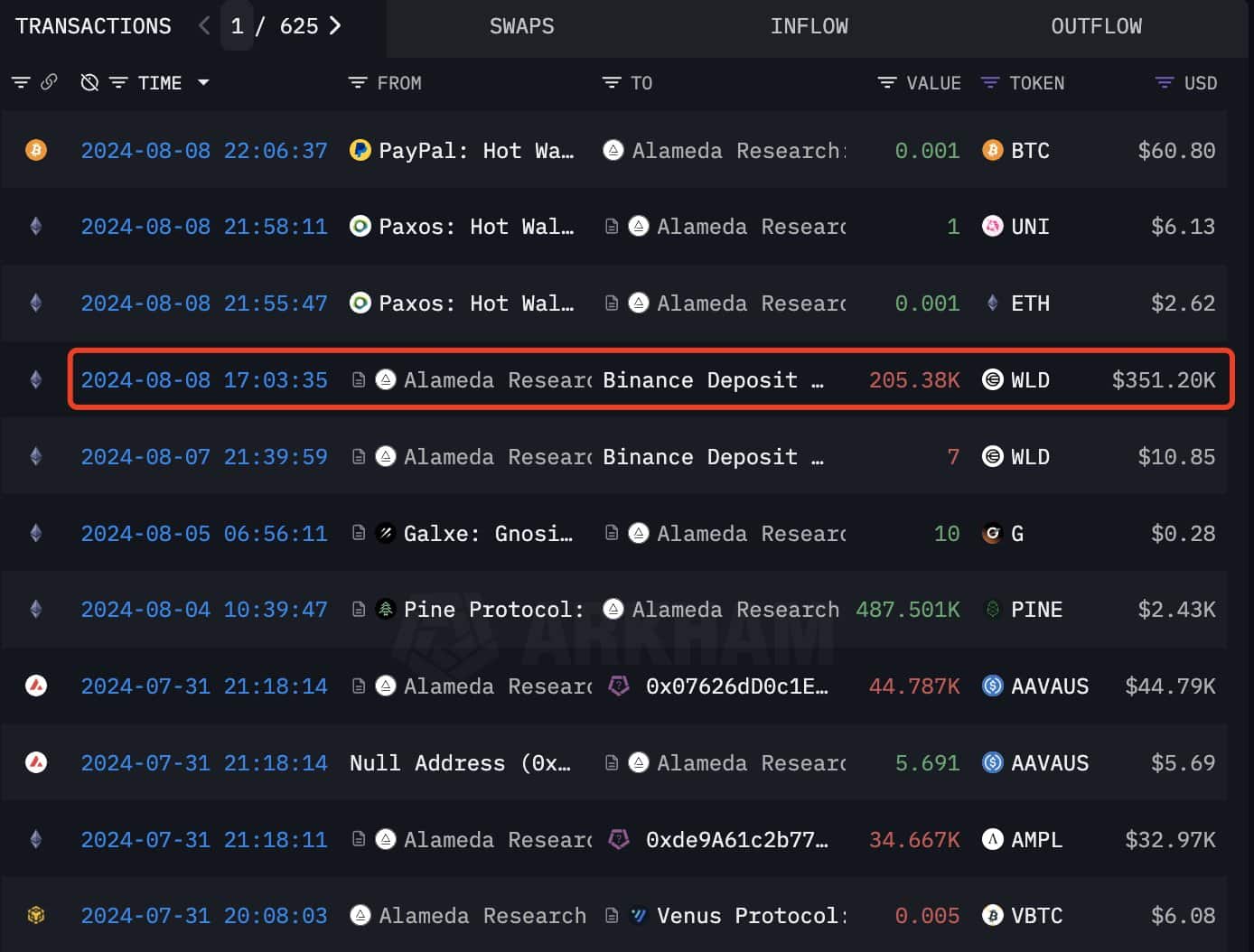Click the chain link icon in the column header
This screenshot has width=1254, height=952.
pyautogui.click(x=49, y=82)
